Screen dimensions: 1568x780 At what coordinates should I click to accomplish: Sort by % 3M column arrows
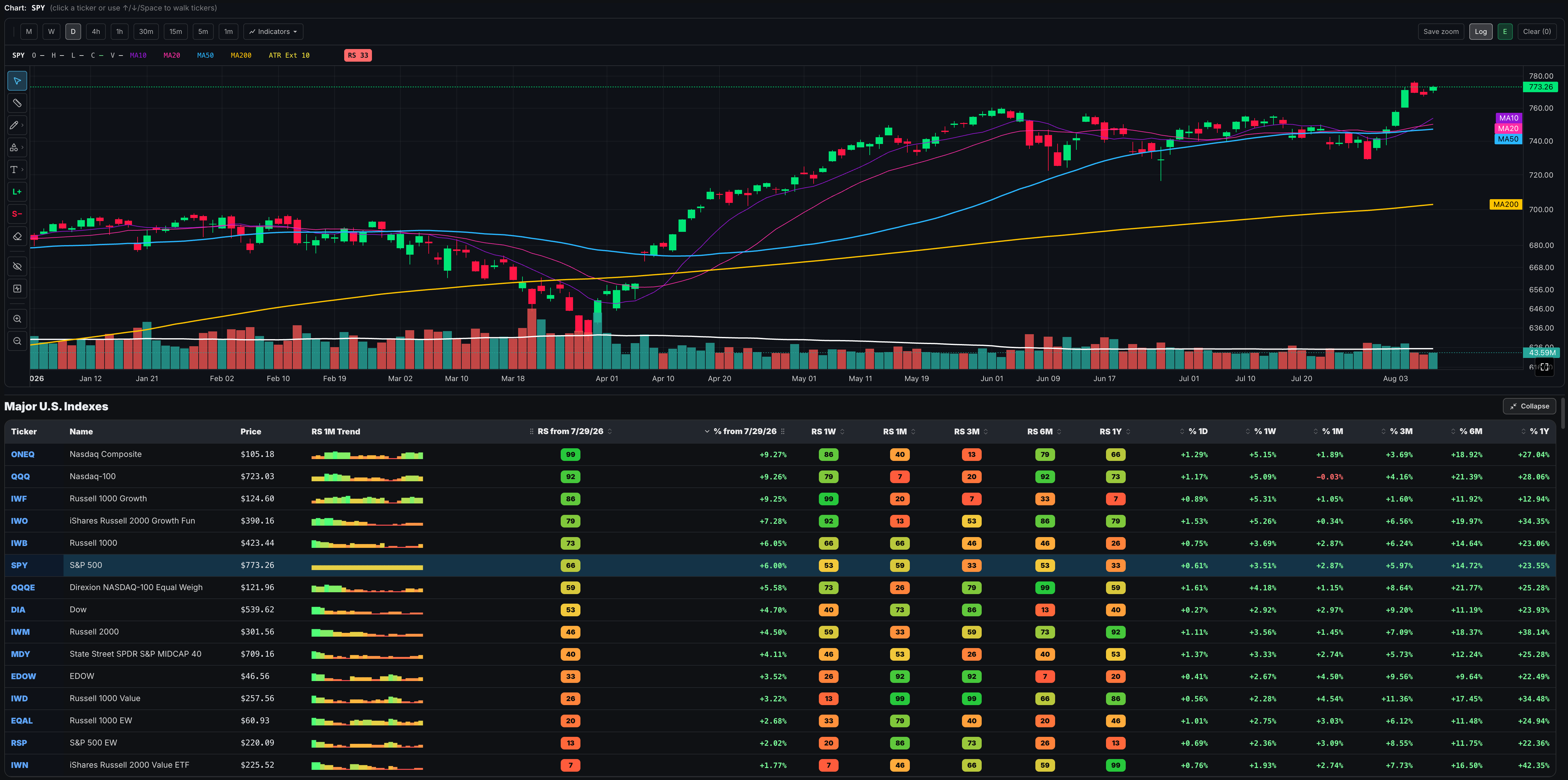pyautogui.click(x=1384, y=431)
